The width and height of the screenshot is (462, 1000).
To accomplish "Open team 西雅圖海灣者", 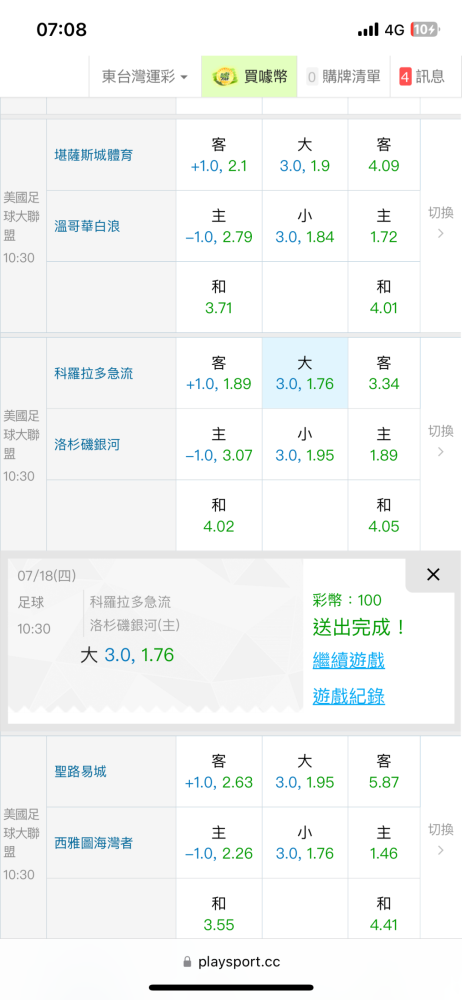I will coord(94,842).
